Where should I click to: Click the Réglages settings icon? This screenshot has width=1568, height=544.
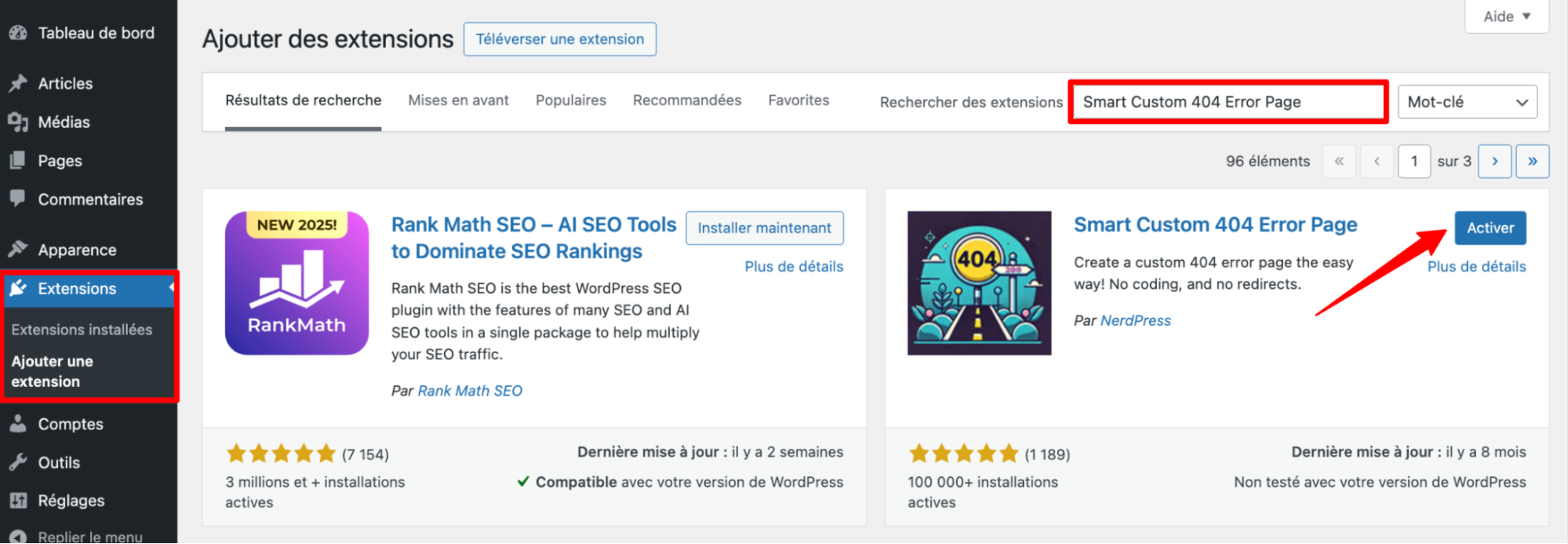tap(18, 500)
